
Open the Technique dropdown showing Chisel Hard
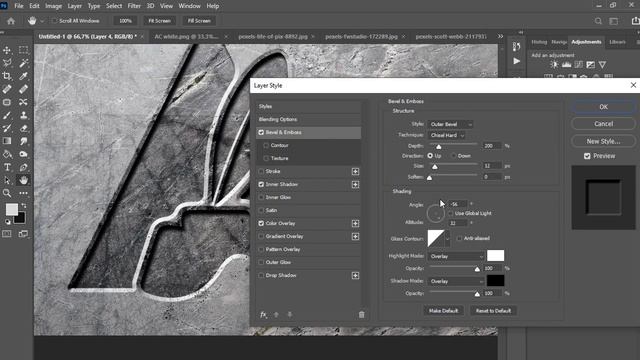coord(447,135)
